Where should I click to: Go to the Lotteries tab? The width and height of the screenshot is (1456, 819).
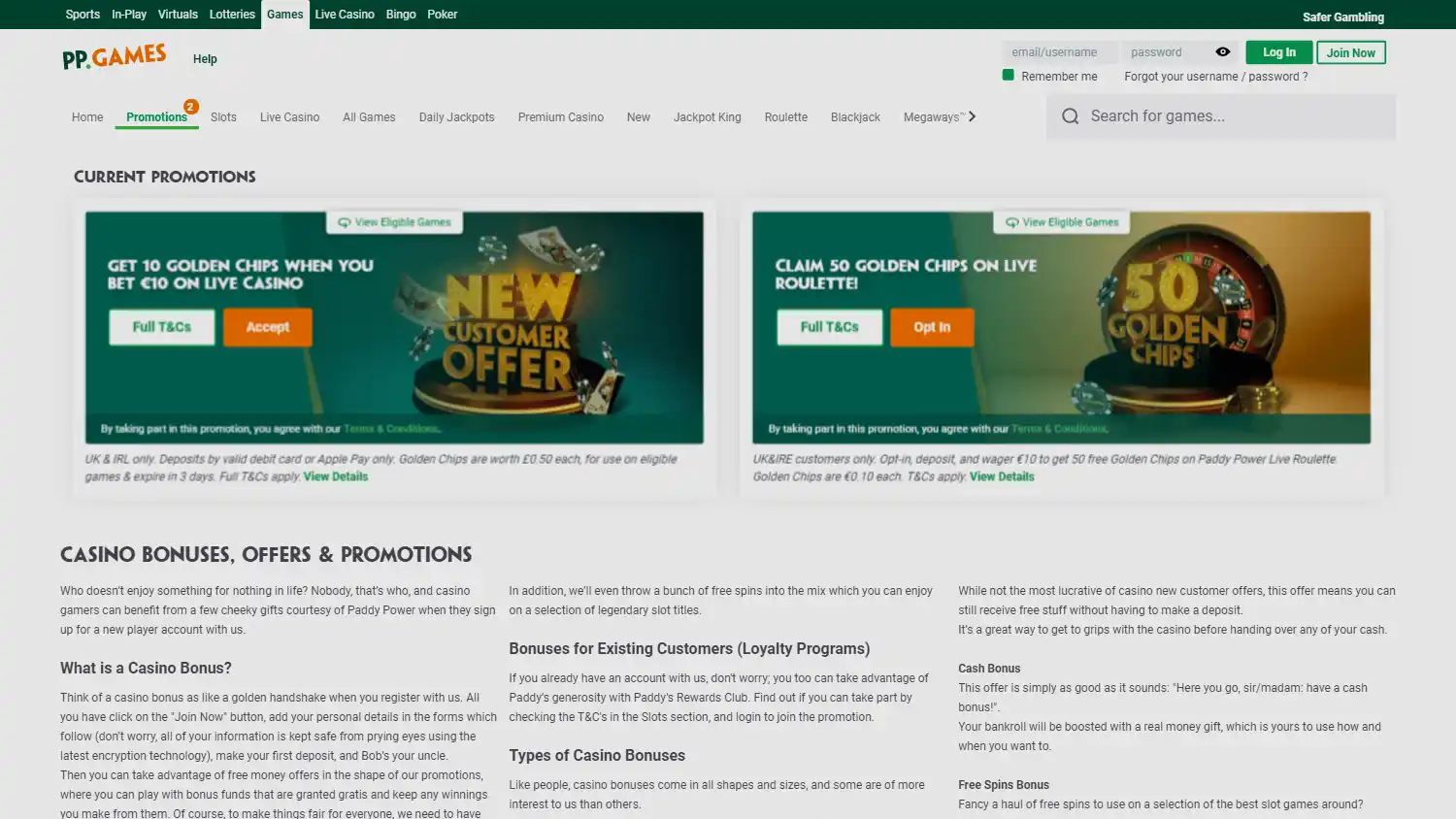(232, 15)
